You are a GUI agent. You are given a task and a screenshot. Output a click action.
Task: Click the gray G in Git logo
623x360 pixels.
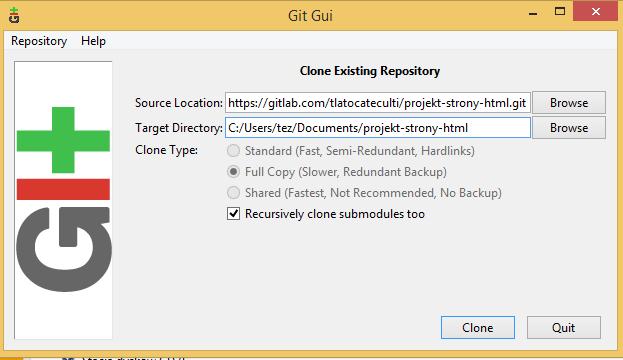click(64, 249)
